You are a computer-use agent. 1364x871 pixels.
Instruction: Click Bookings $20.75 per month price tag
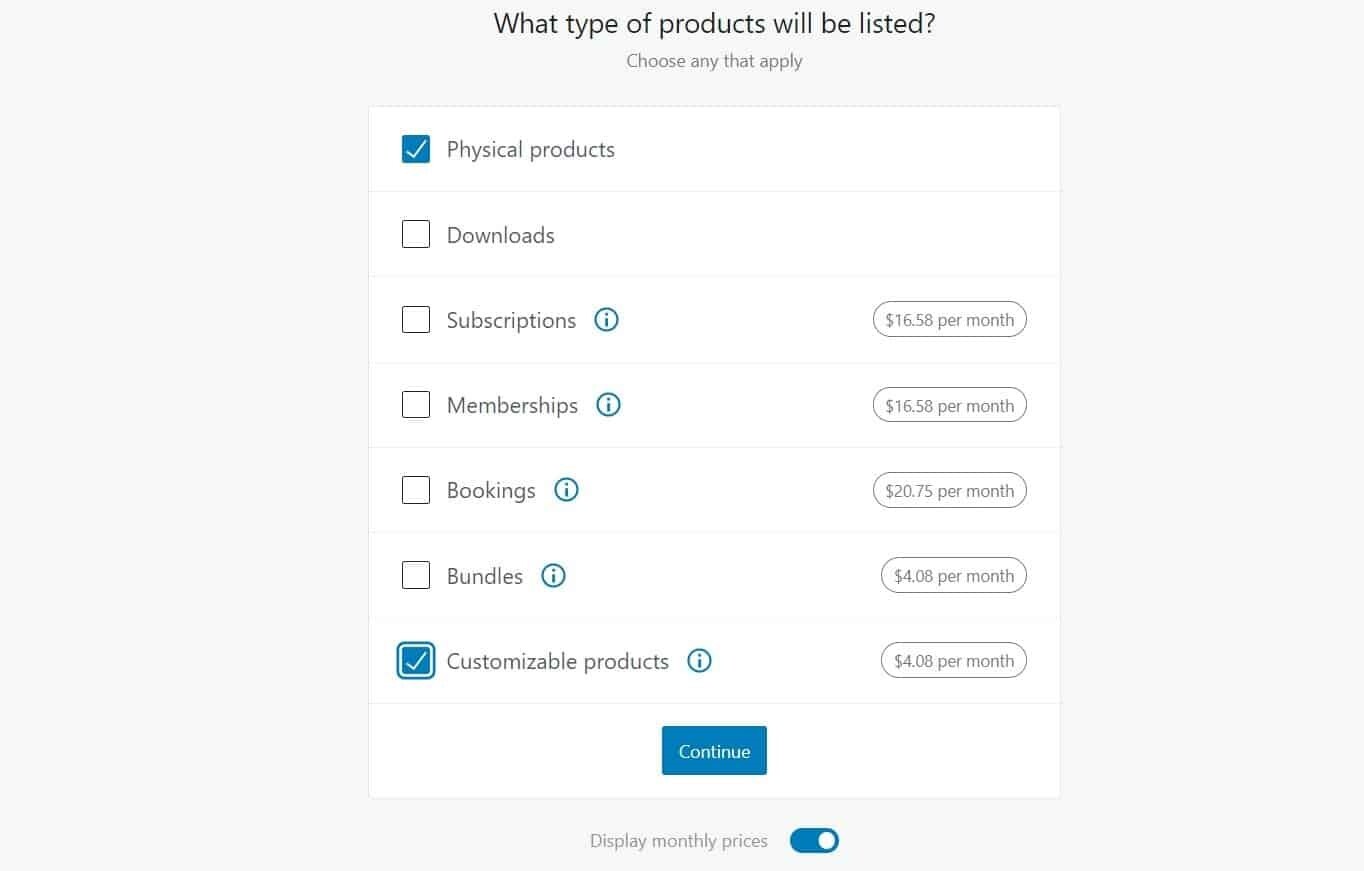tap(949, 490)
